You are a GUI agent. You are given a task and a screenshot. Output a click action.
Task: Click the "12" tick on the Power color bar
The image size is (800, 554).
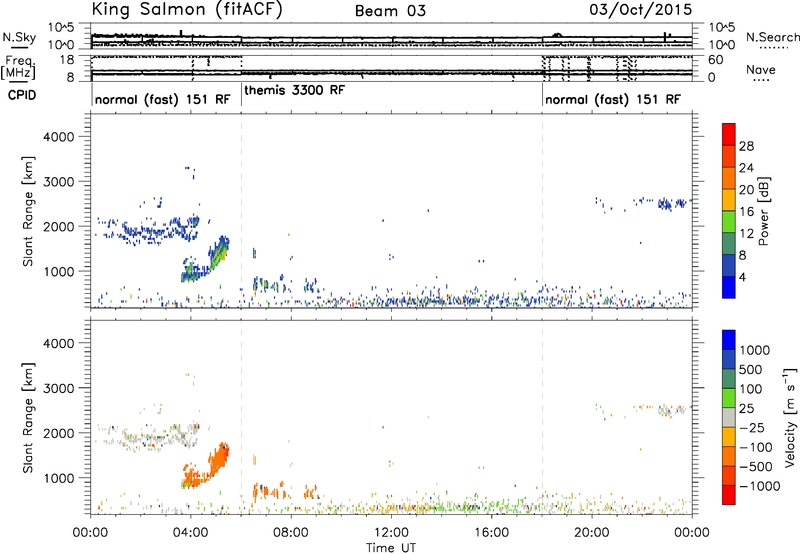pyautogui.click(x=746, y=233)
